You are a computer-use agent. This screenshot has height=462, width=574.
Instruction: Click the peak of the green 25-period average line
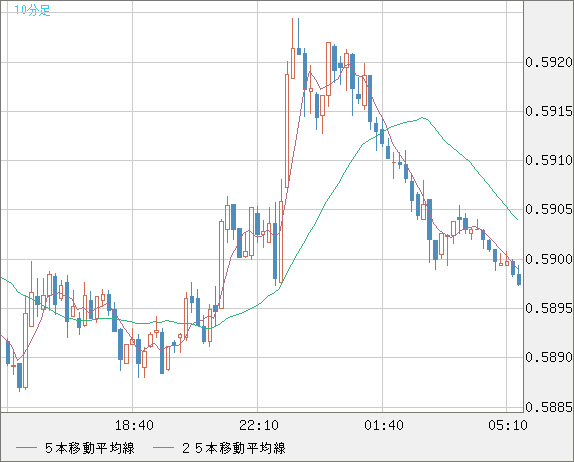(x=422, y=118)
